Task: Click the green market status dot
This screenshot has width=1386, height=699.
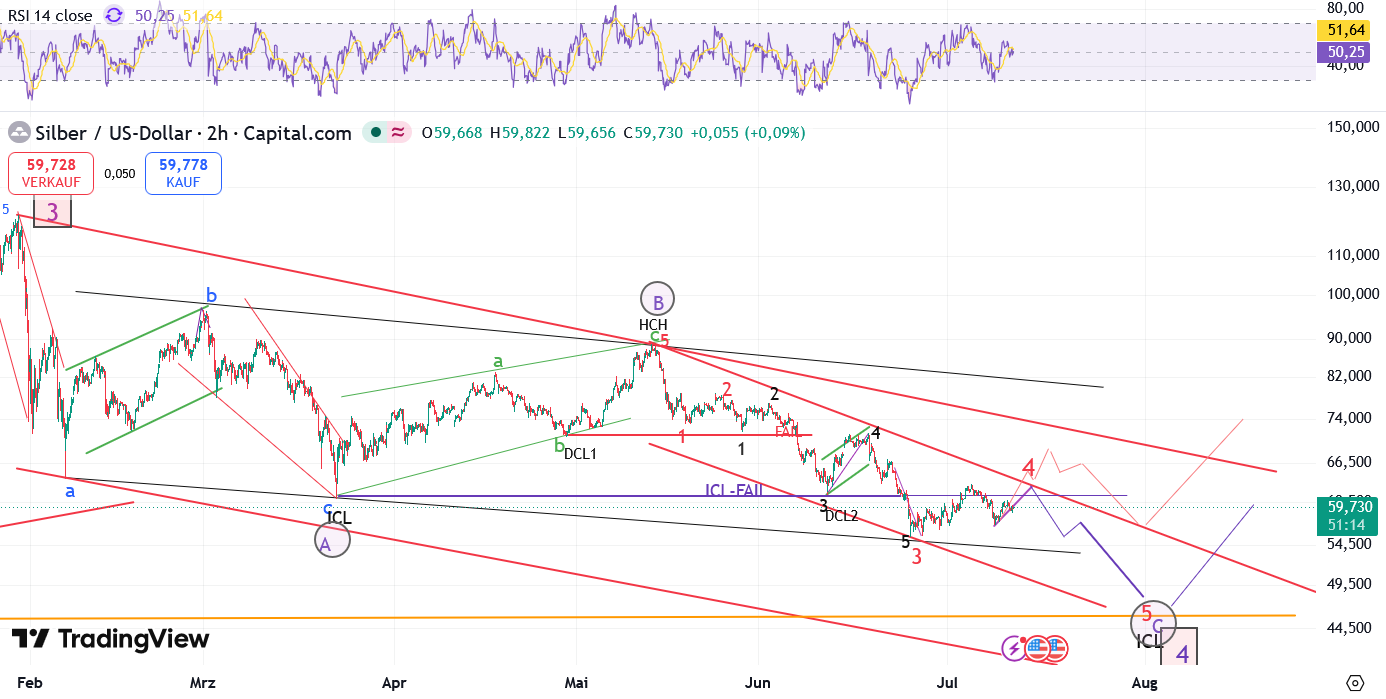Action: point(374,132)
